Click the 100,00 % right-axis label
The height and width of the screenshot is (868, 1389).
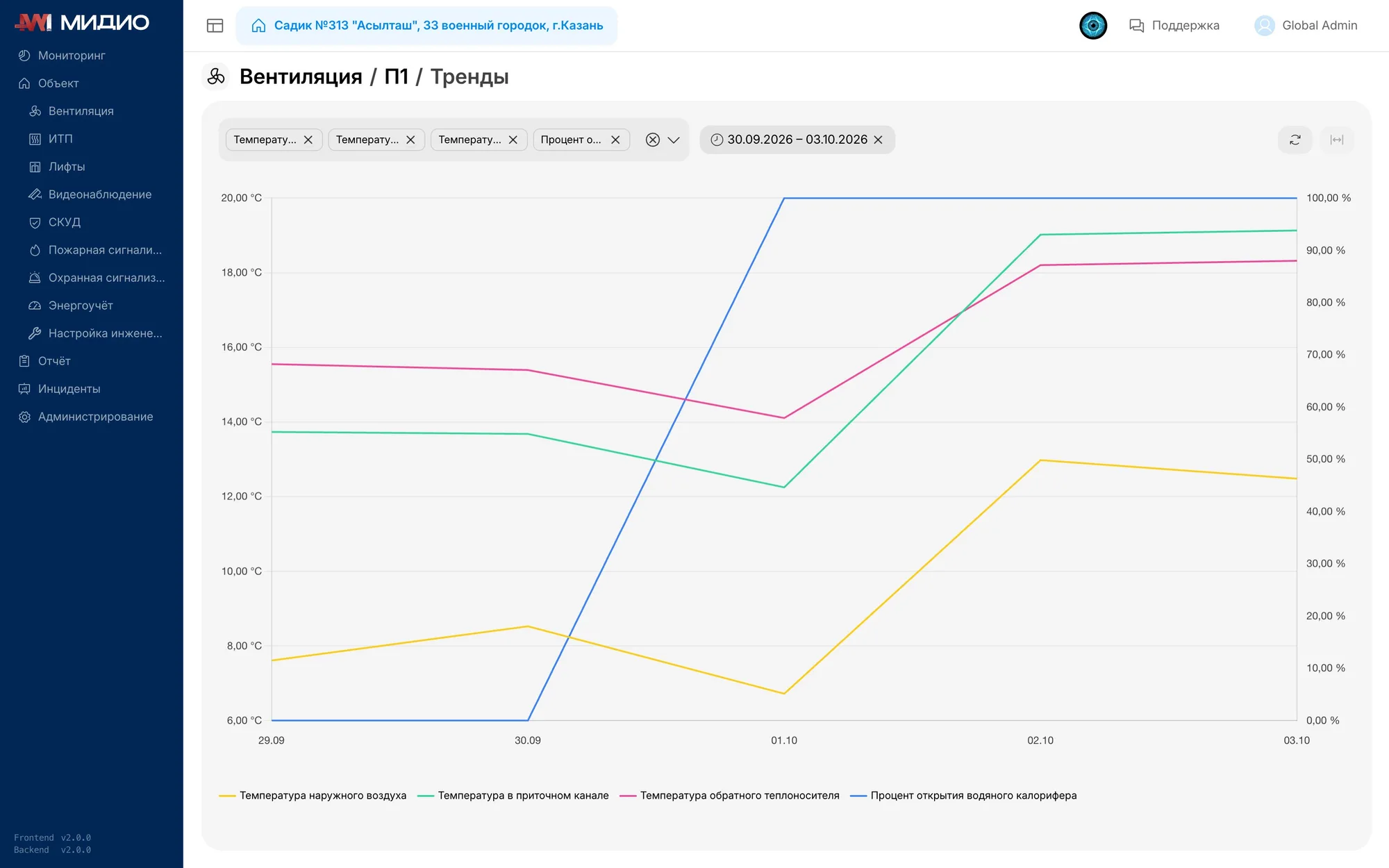click(x=1329, y=198)
